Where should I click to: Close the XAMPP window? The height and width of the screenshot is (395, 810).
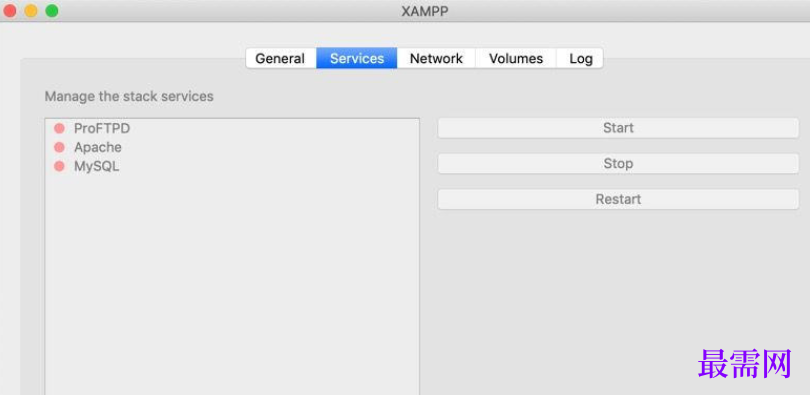coord(10,10)
